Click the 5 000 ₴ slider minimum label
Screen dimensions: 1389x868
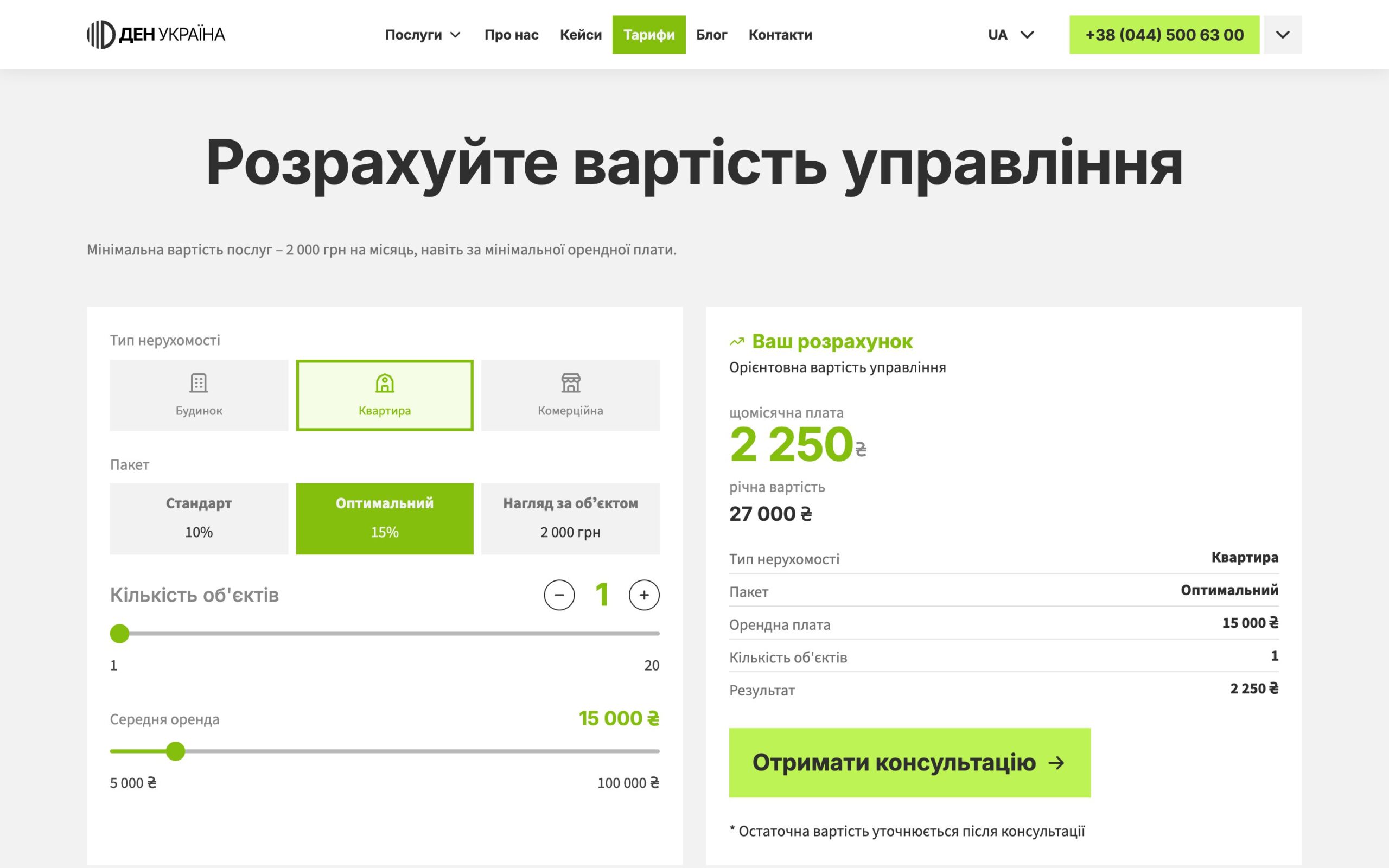tap(133, 783)
